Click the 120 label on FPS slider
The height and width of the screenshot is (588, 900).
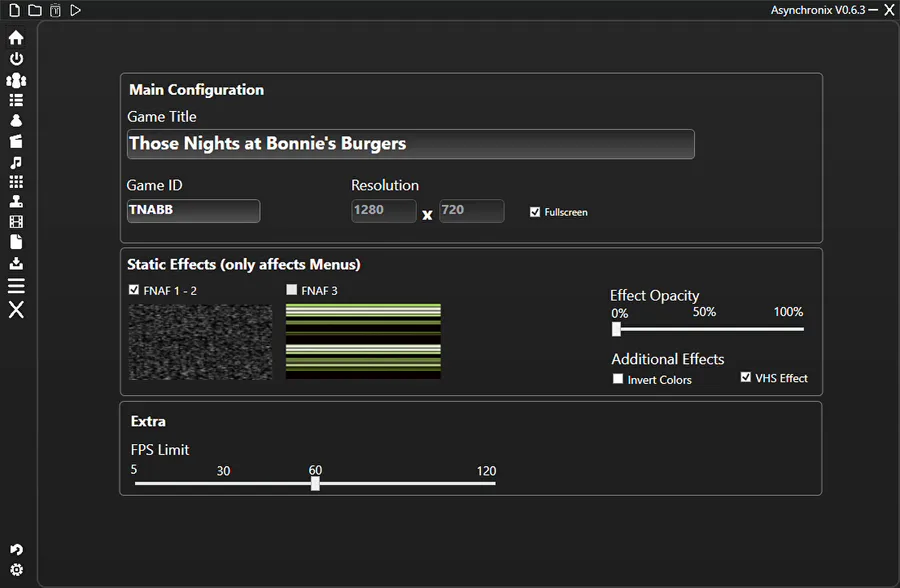tap(486, 471)
